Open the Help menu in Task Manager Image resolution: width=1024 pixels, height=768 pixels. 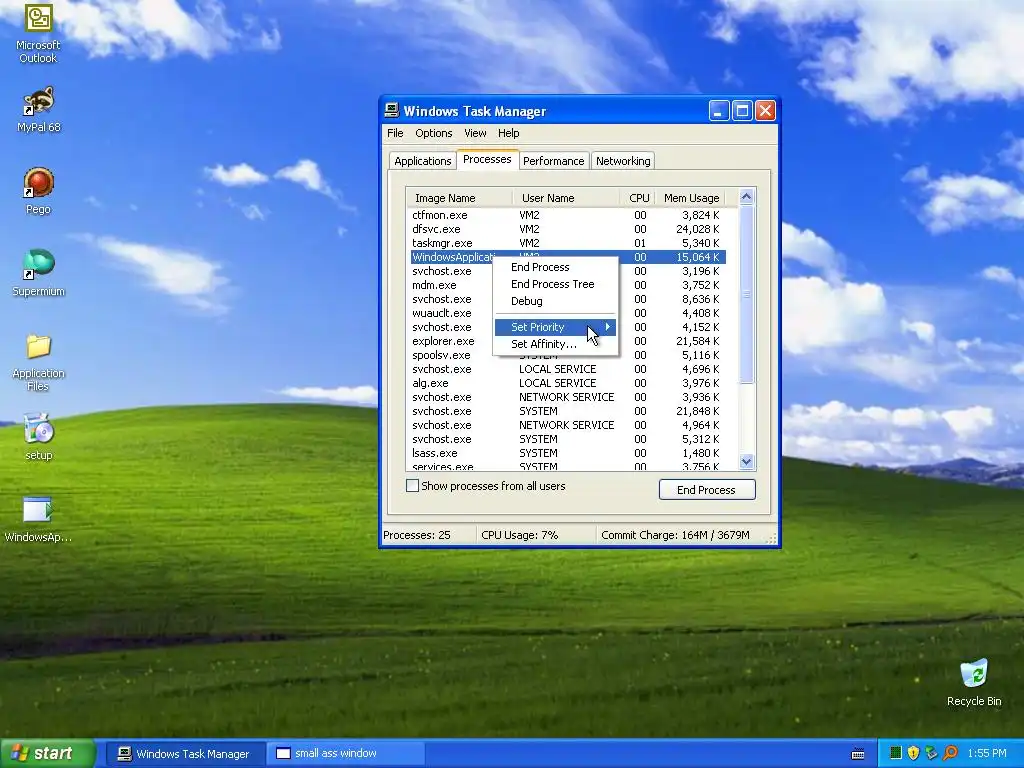(508, 133)
